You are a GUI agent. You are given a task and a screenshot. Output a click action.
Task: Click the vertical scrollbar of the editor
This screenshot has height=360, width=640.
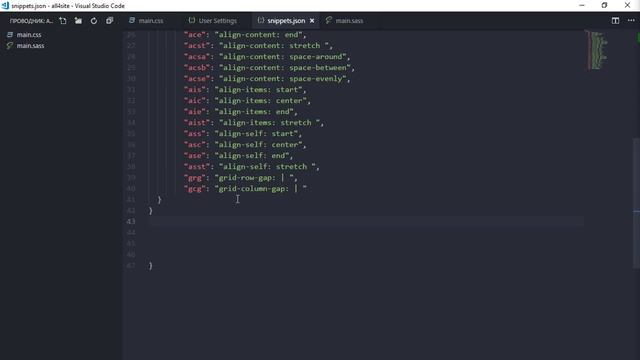[x=636, y=203]
